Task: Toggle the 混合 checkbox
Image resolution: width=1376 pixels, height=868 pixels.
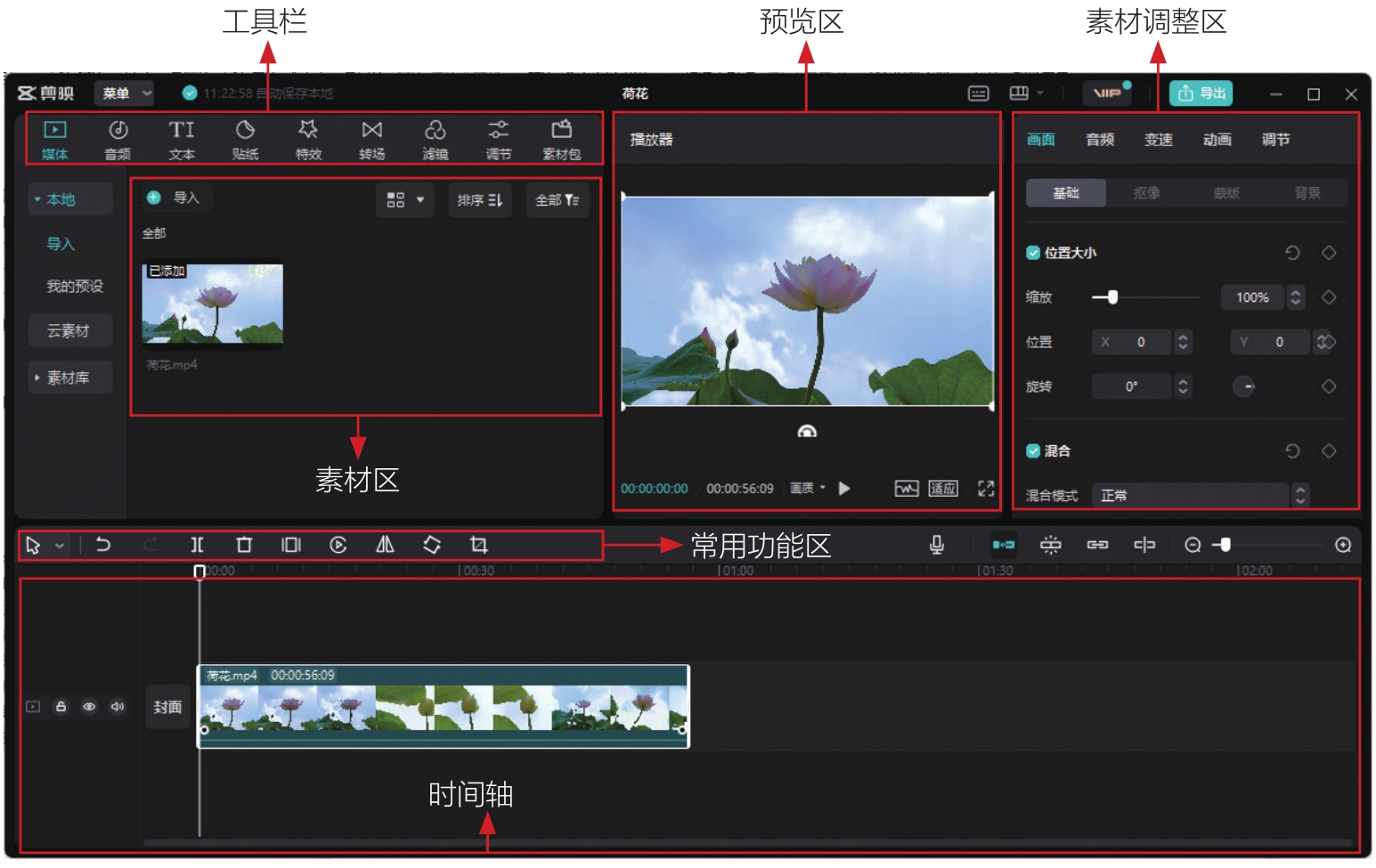Action: (1033, 451)
